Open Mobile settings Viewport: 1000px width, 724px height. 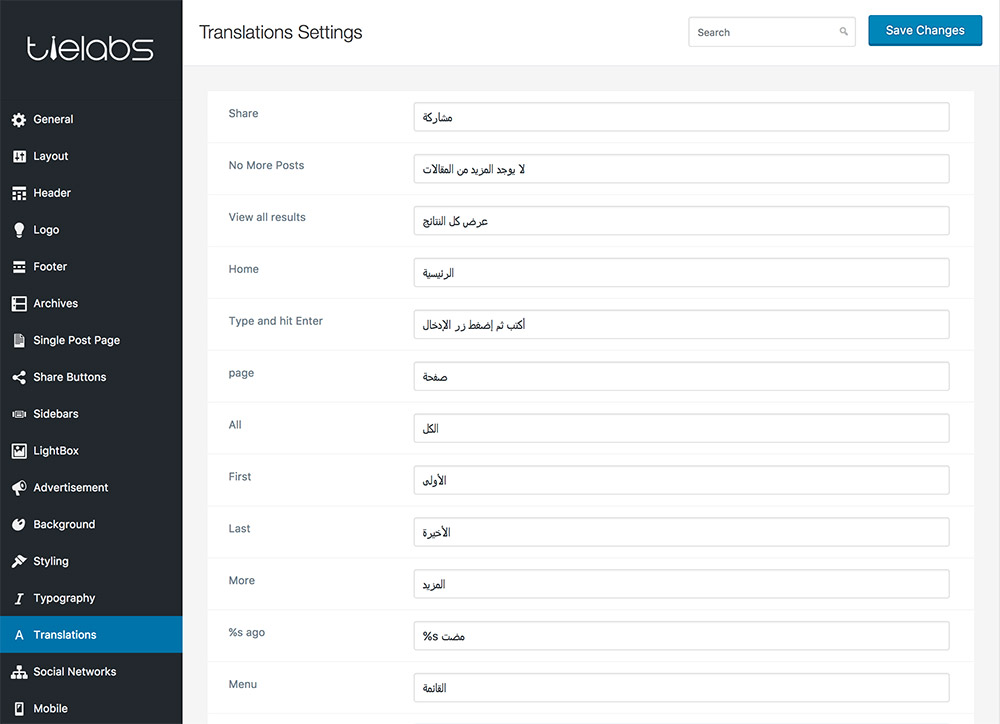click(91, 709)
